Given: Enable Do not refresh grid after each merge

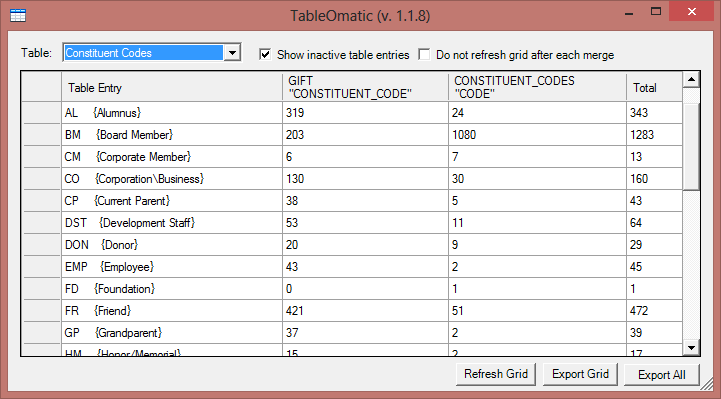Looking at the screenshot, I should click(x=424, y=55).
